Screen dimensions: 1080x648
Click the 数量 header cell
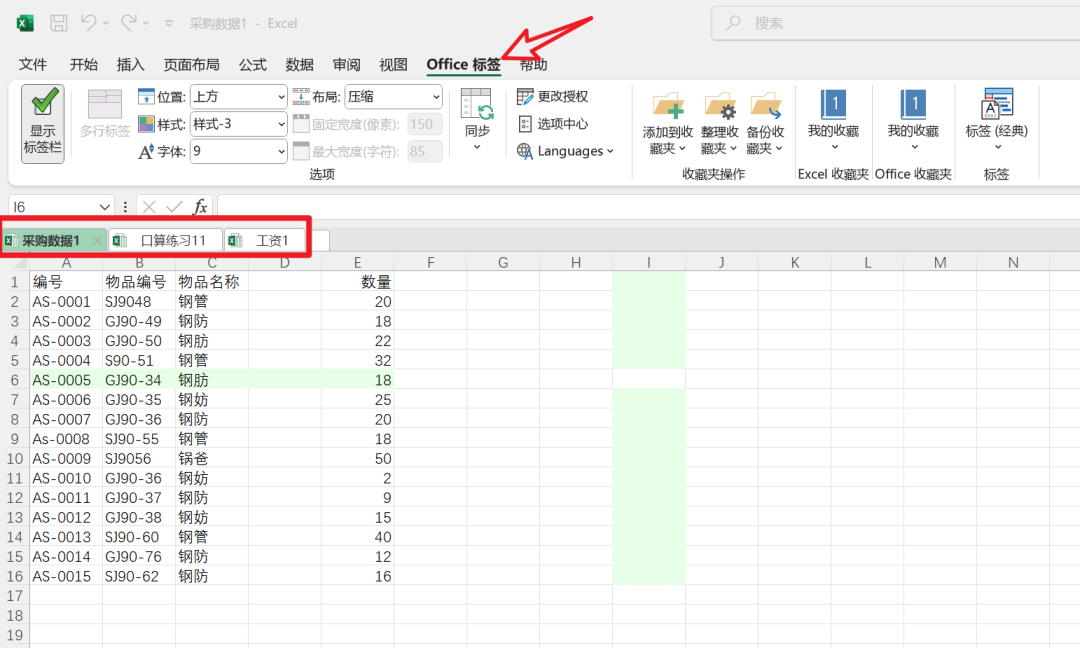tap(357, 282)
